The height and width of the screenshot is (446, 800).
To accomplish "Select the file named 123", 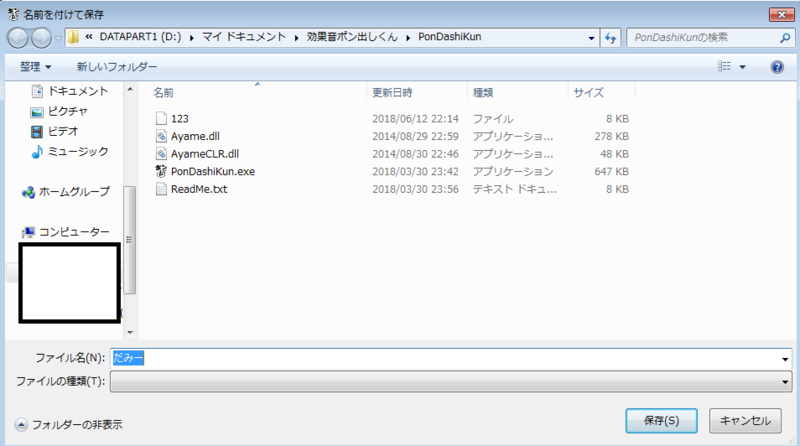I will (x=180, y=119).
